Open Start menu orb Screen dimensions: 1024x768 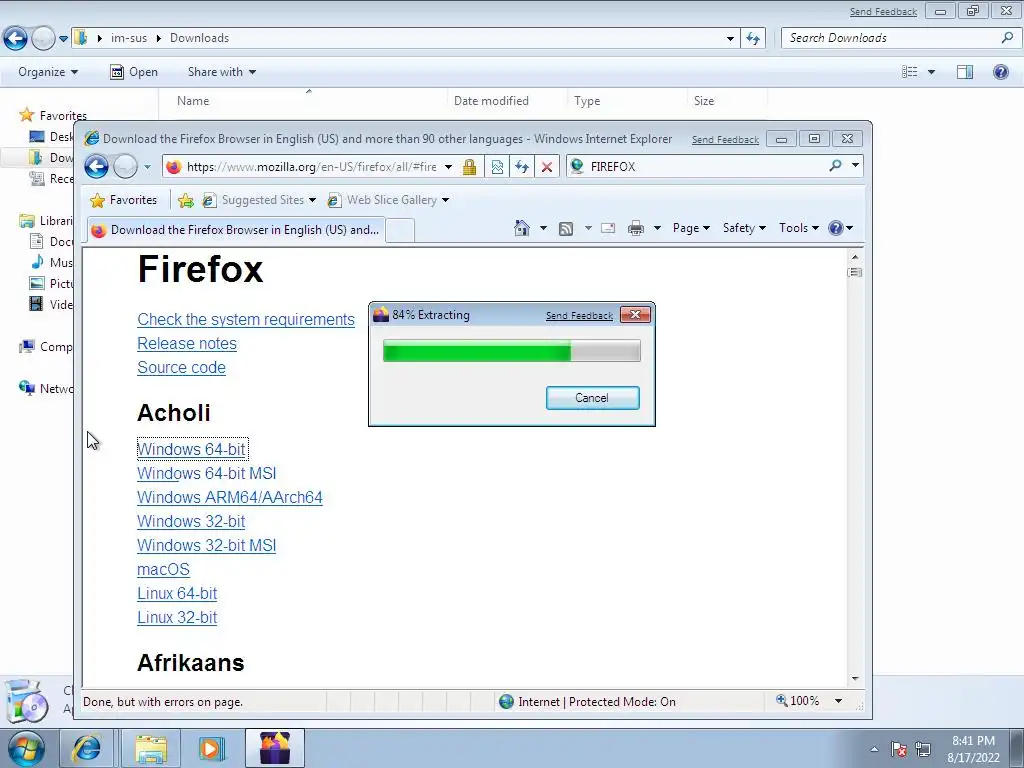click(x=26, y=748)
